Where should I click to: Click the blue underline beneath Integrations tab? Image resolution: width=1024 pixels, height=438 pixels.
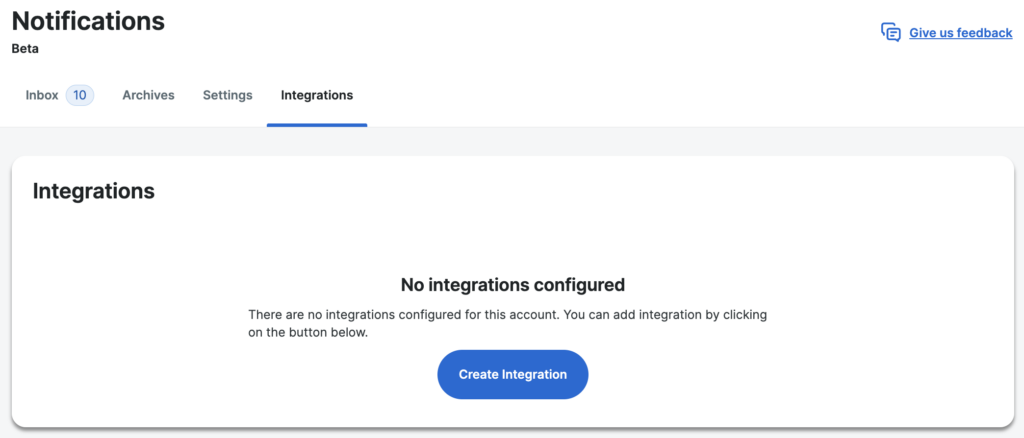point(316,125)
